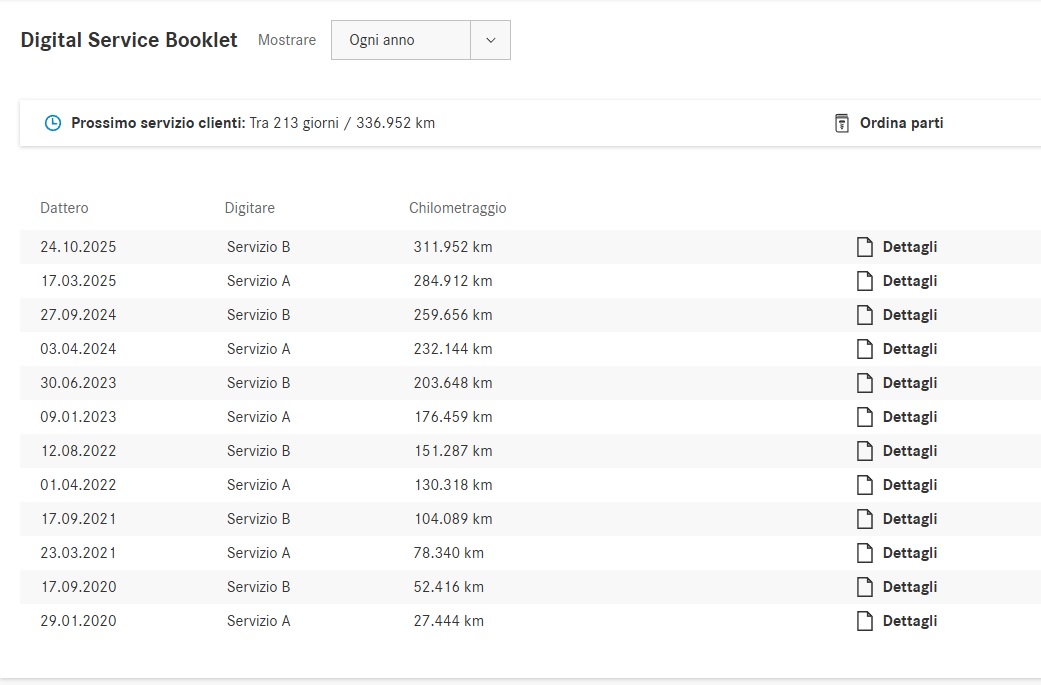Click document icon for 30.06.2023 service
Viewport: 1041px width, 685px height.
[x=865, y=383]
